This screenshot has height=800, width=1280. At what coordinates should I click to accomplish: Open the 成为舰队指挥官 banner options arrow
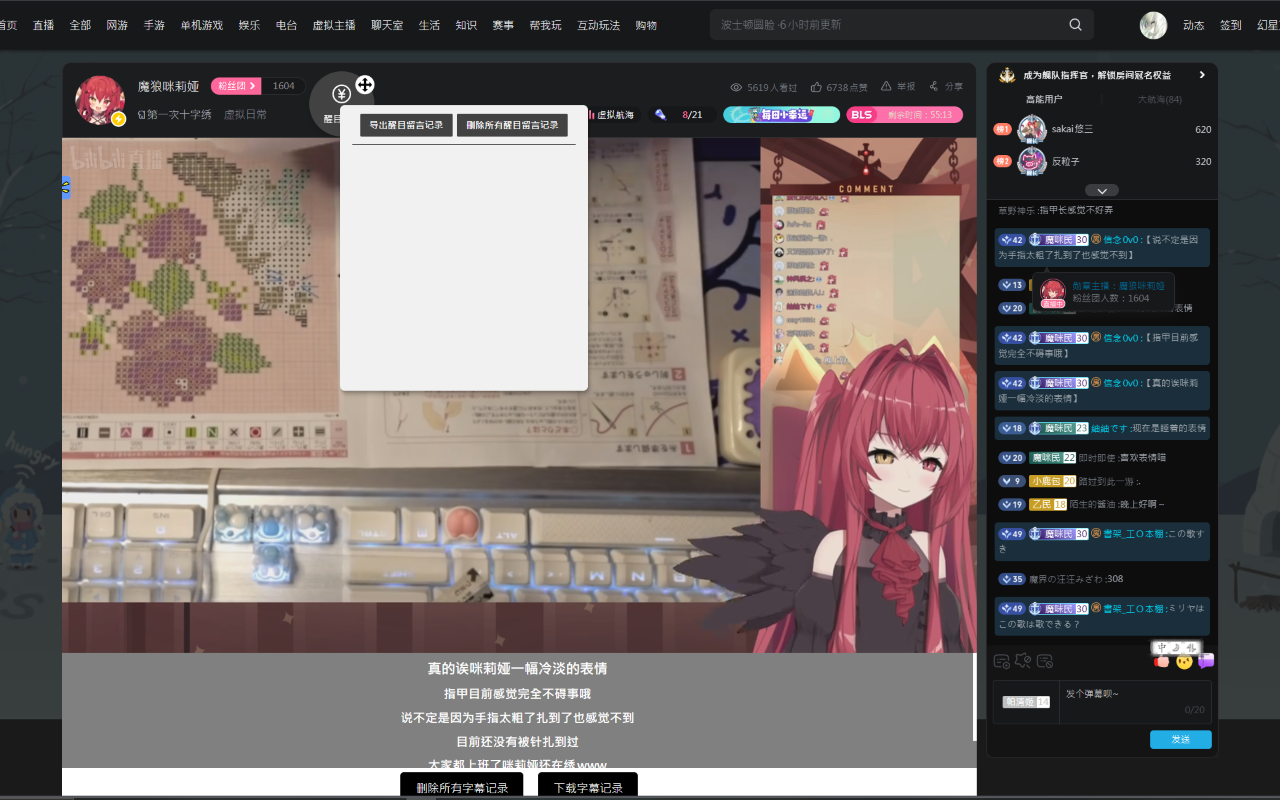(x=1203, y=74)
